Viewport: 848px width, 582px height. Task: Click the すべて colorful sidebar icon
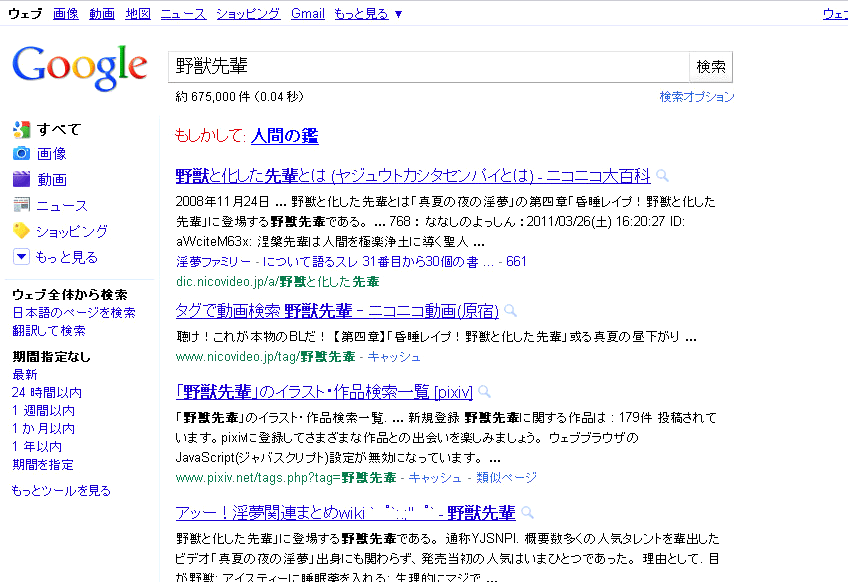click(22, 129)
